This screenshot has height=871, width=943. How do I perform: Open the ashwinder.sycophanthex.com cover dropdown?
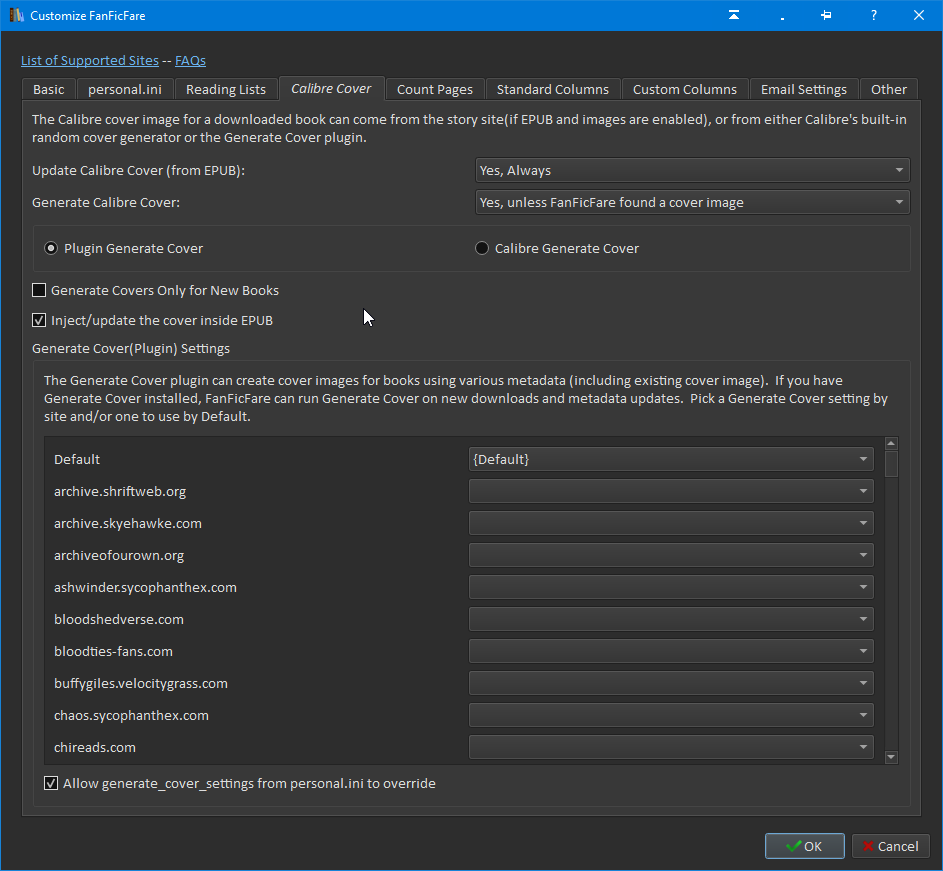tap(671, 586)
